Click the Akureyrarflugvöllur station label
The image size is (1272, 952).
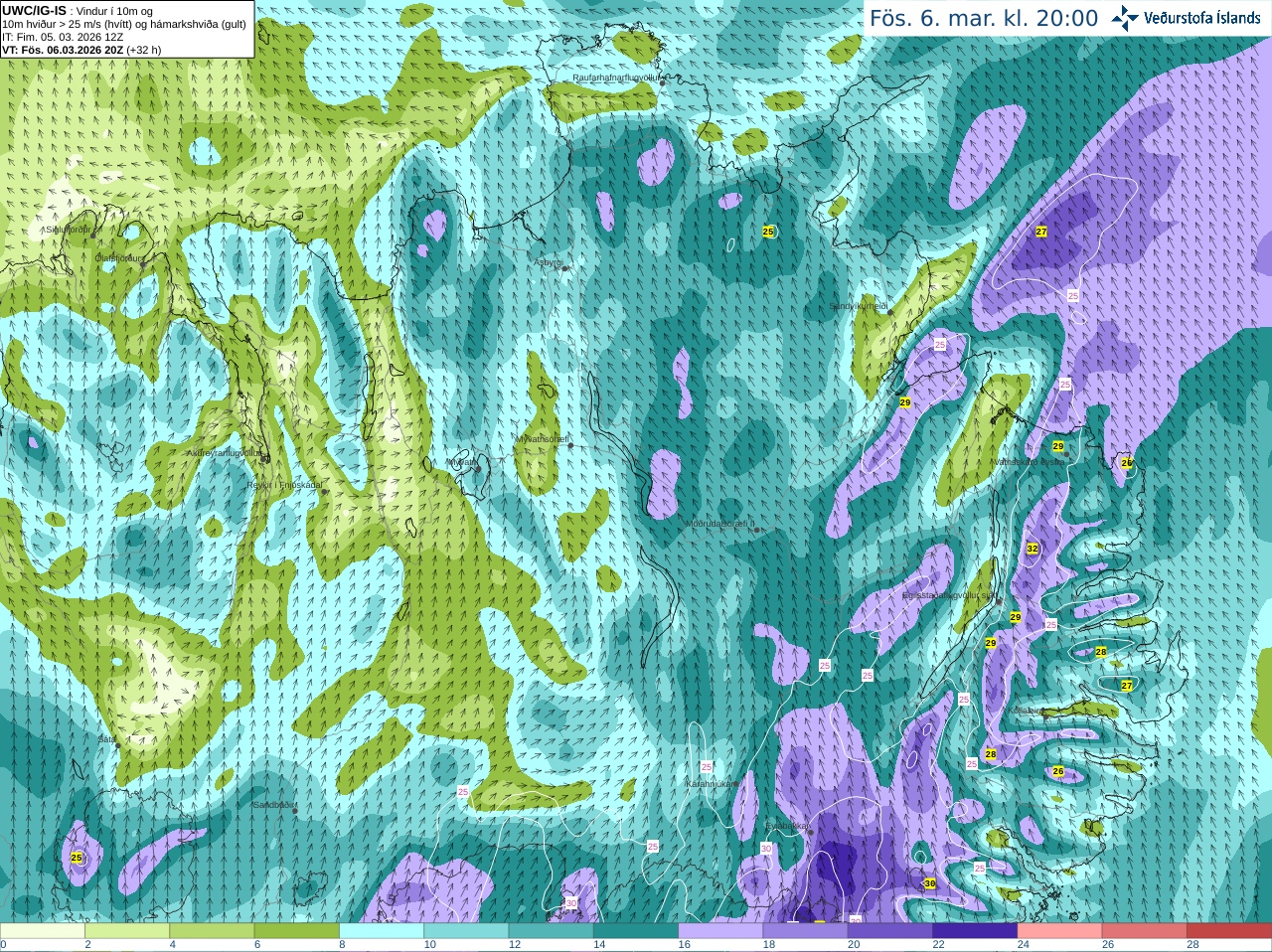coord(225,453)
